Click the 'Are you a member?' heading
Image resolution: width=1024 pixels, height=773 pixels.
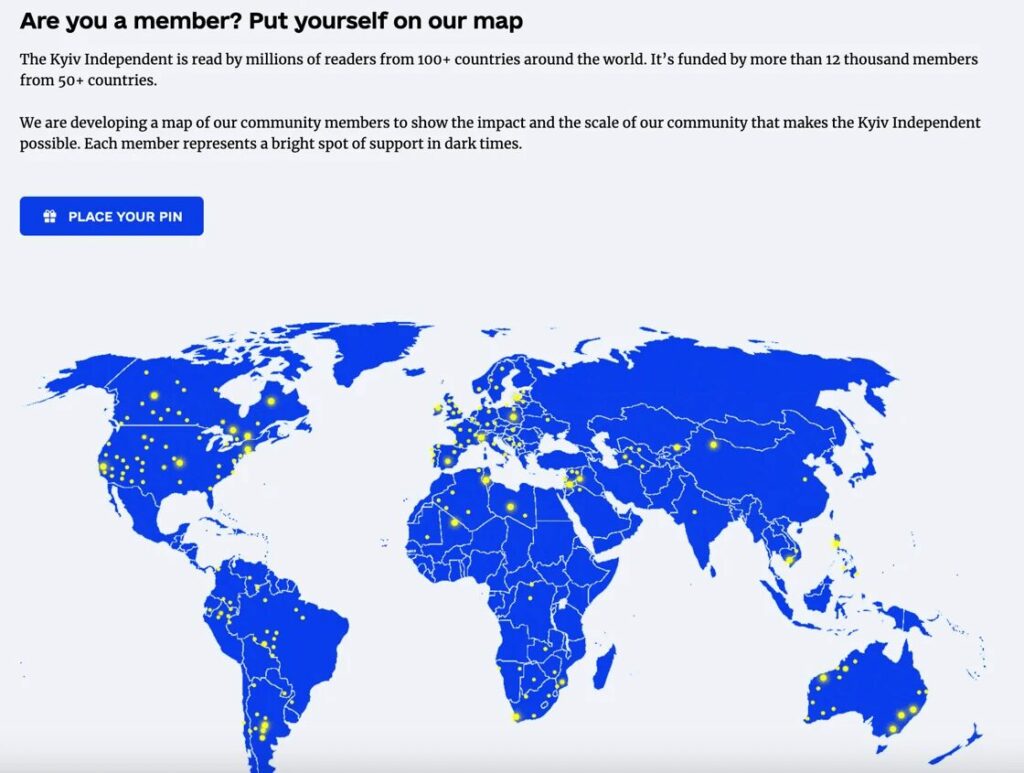pyautogui.click(x=271, y=21)
